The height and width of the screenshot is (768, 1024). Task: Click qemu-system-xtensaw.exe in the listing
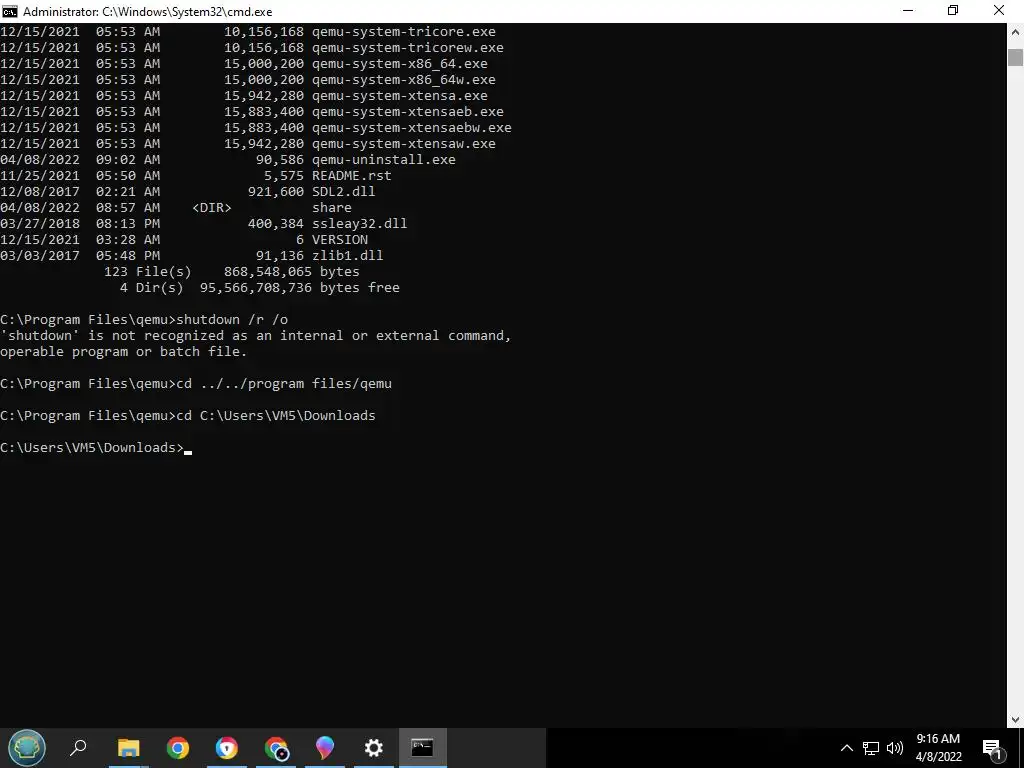tap(404, 144)
